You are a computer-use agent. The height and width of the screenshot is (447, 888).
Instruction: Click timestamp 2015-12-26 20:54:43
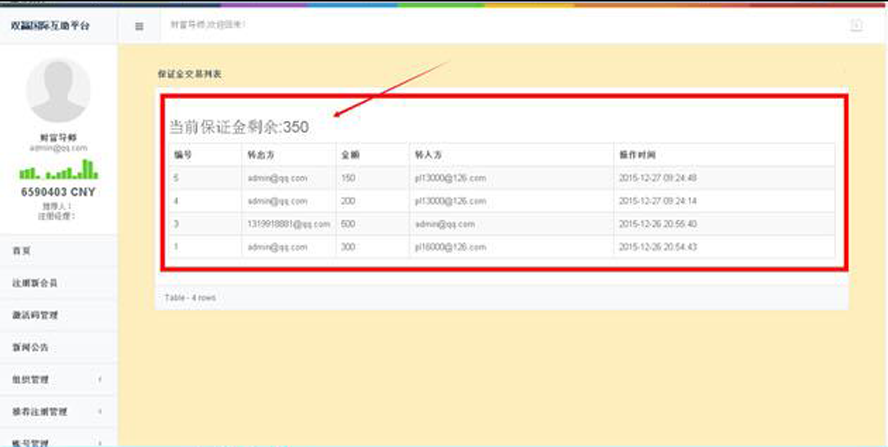tap(658, 247)
